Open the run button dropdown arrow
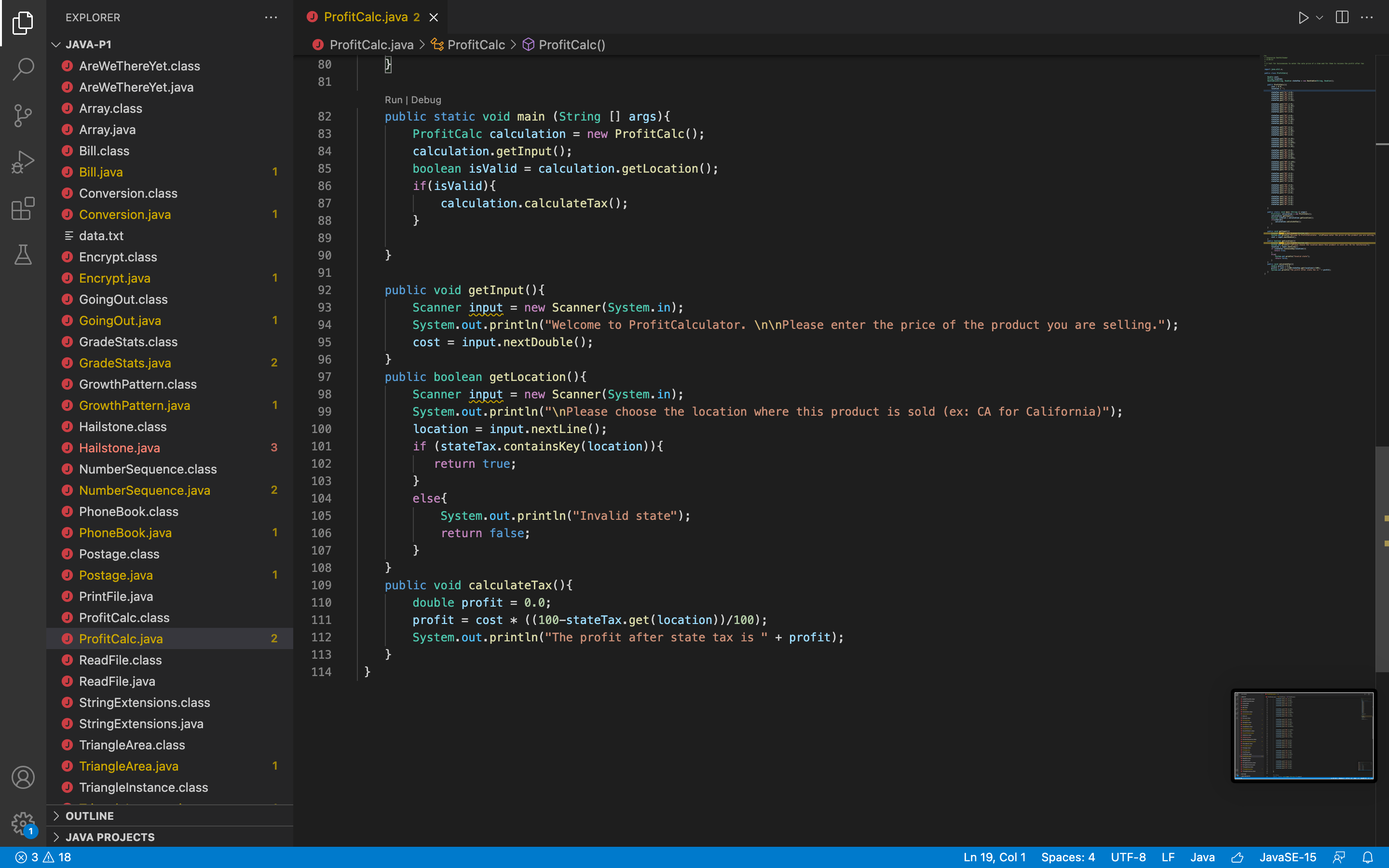The width and height of the screenshot is (1389, 868). click(x=1320, y=17)
